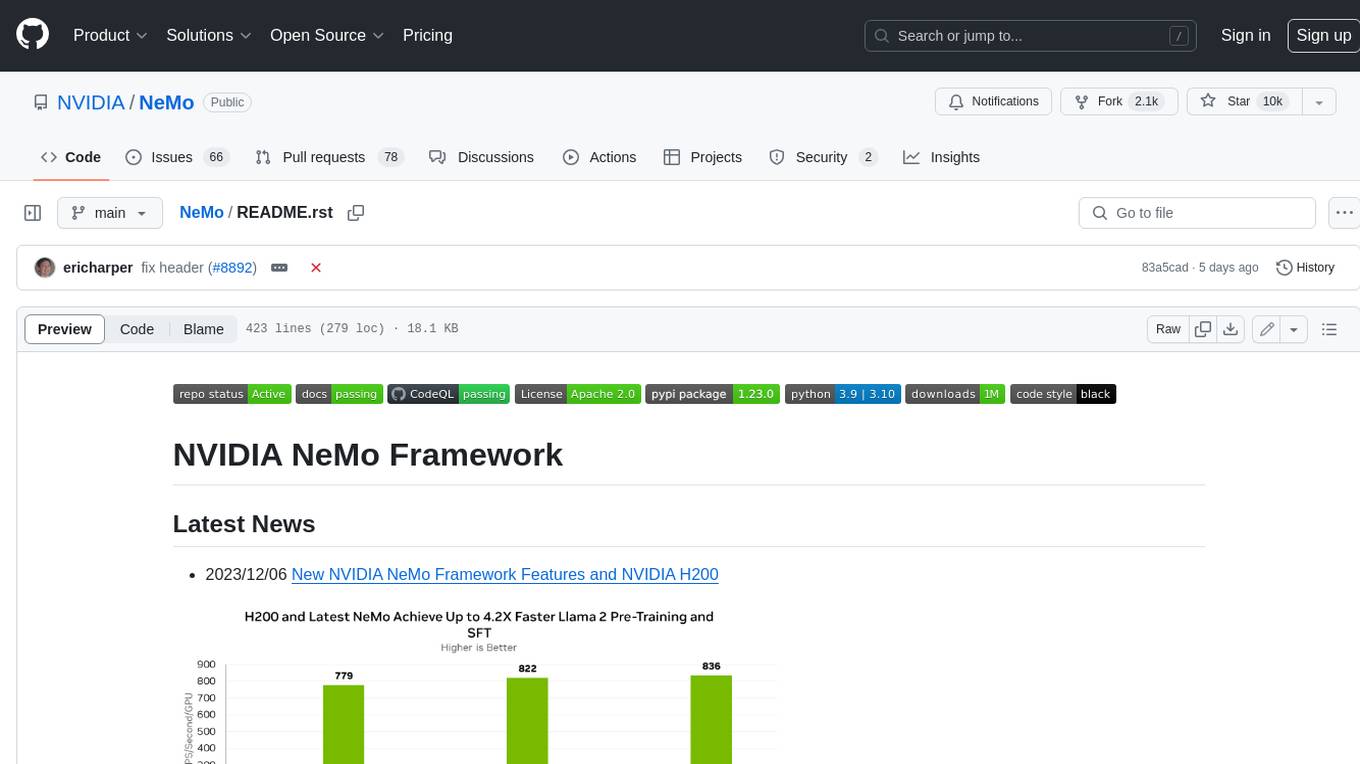Click the downloads 1M badge

tap(955, 394)
